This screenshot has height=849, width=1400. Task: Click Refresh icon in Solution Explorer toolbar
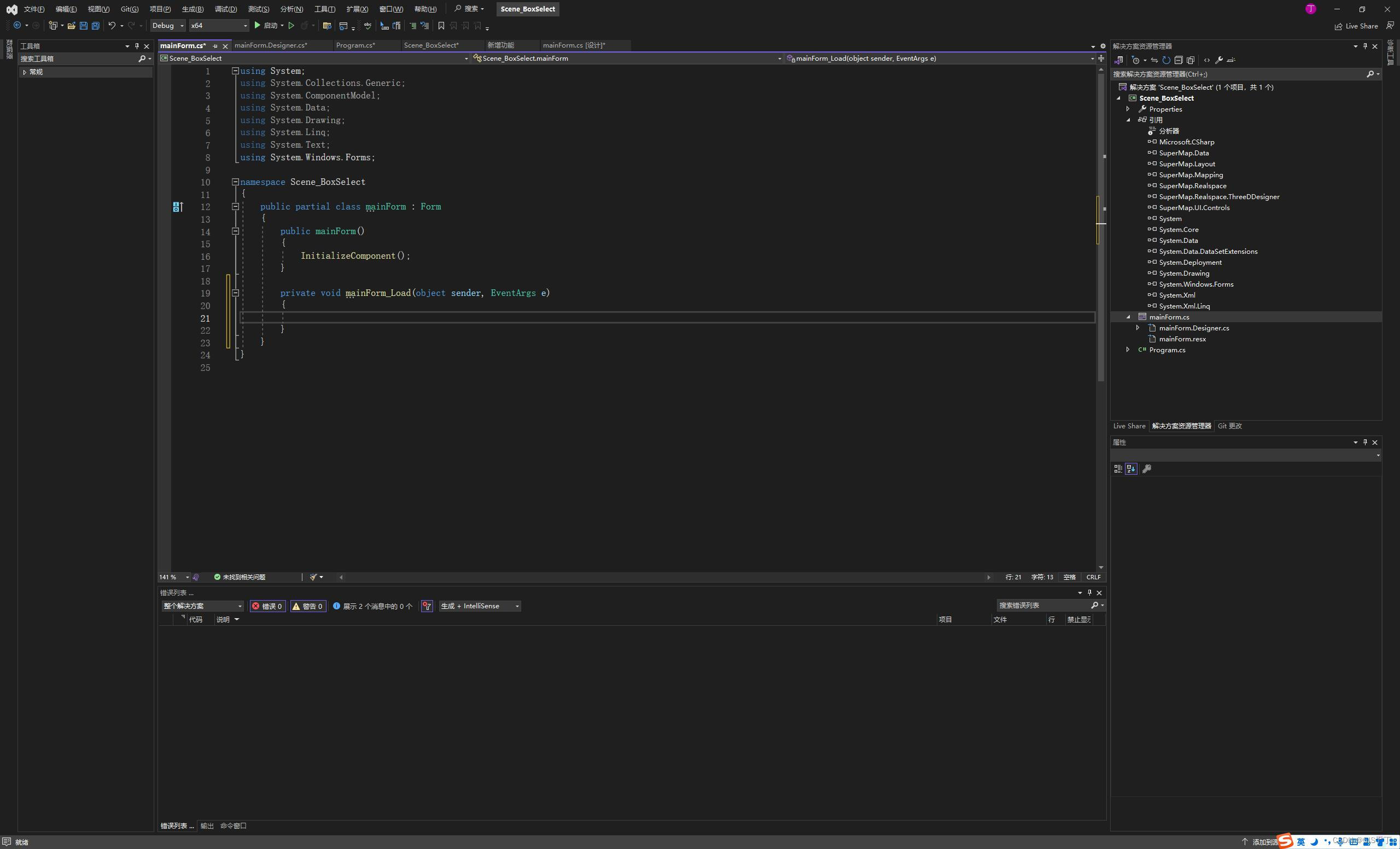click(x=1166, y=60)
